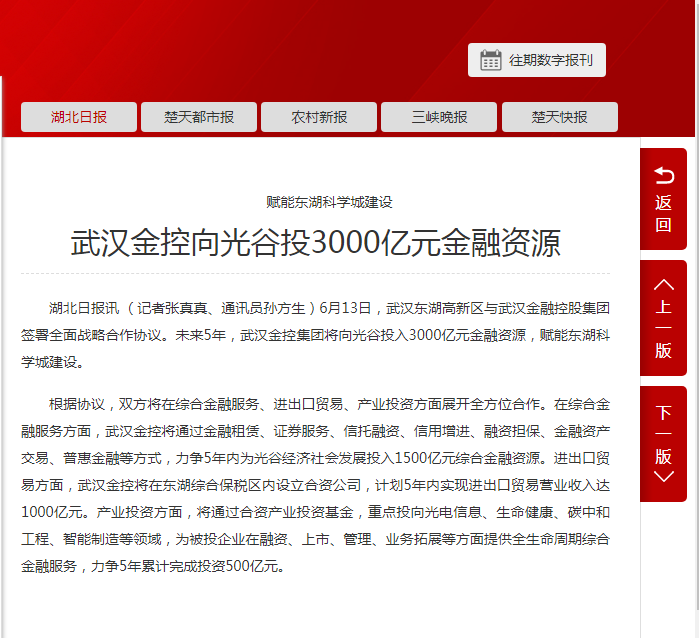Screen dimensions: 699x638
Task: Select the 楚天都市报 tab
Action: coord(199,117)
